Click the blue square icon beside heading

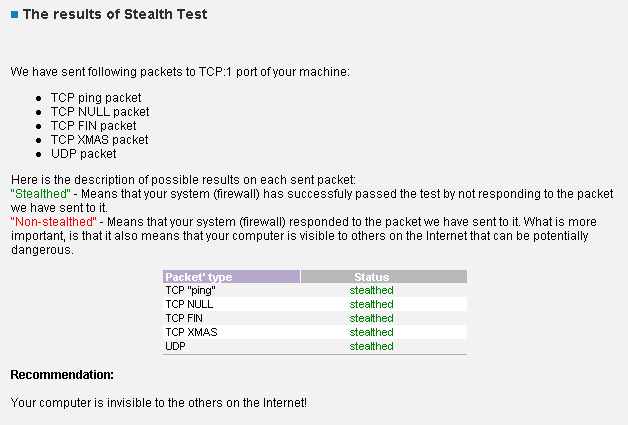point(14,16)
